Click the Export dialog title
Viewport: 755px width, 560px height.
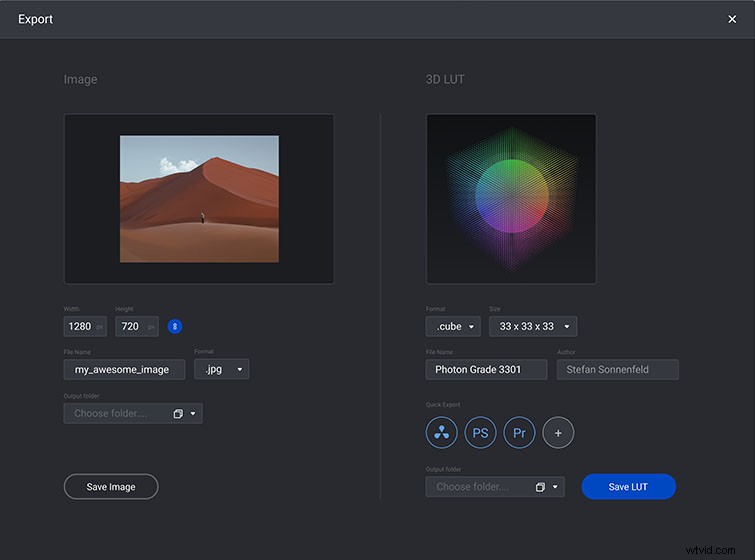coord(35,19)
